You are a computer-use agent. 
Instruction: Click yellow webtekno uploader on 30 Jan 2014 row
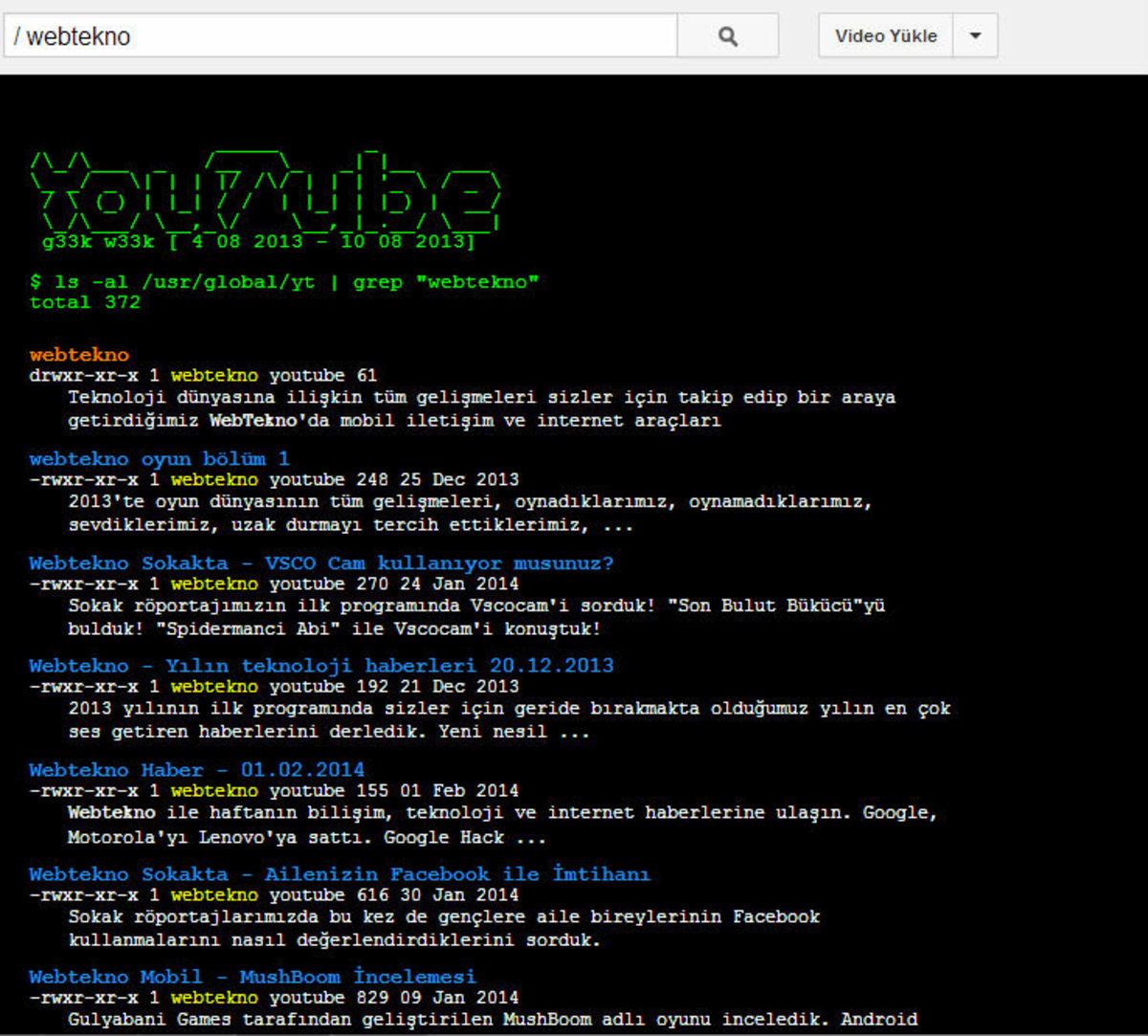214,895
